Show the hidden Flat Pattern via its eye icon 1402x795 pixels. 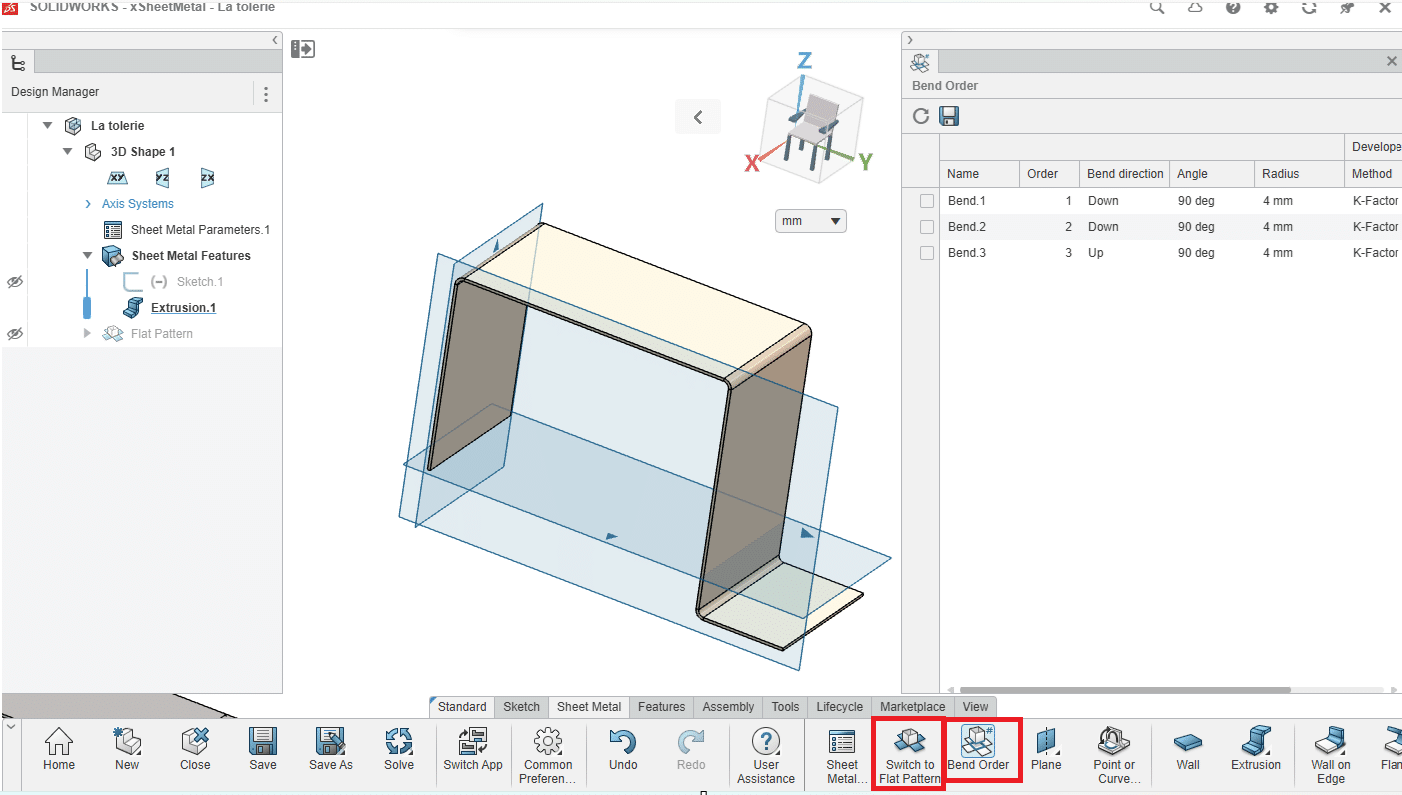(14, 334)
